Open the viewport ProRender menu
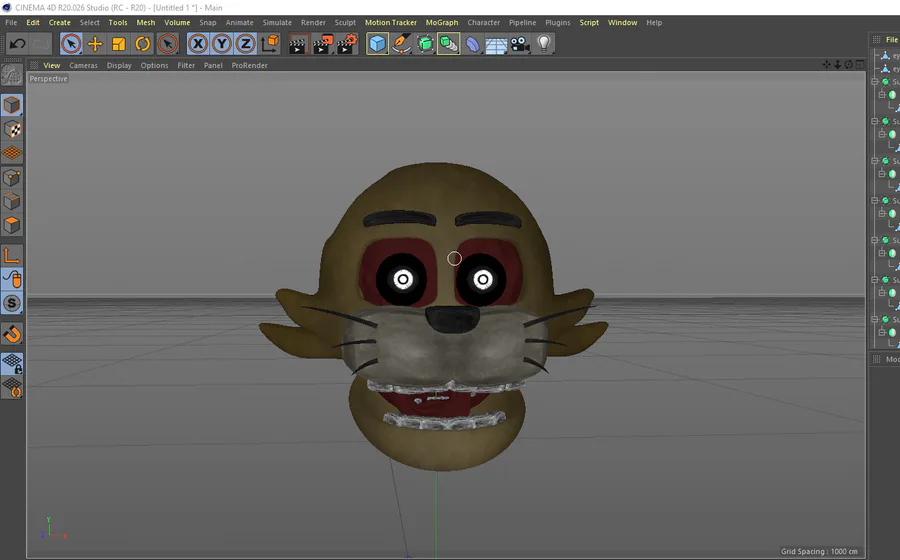Viewport: 900px width, 560px height. pos(250,65)
